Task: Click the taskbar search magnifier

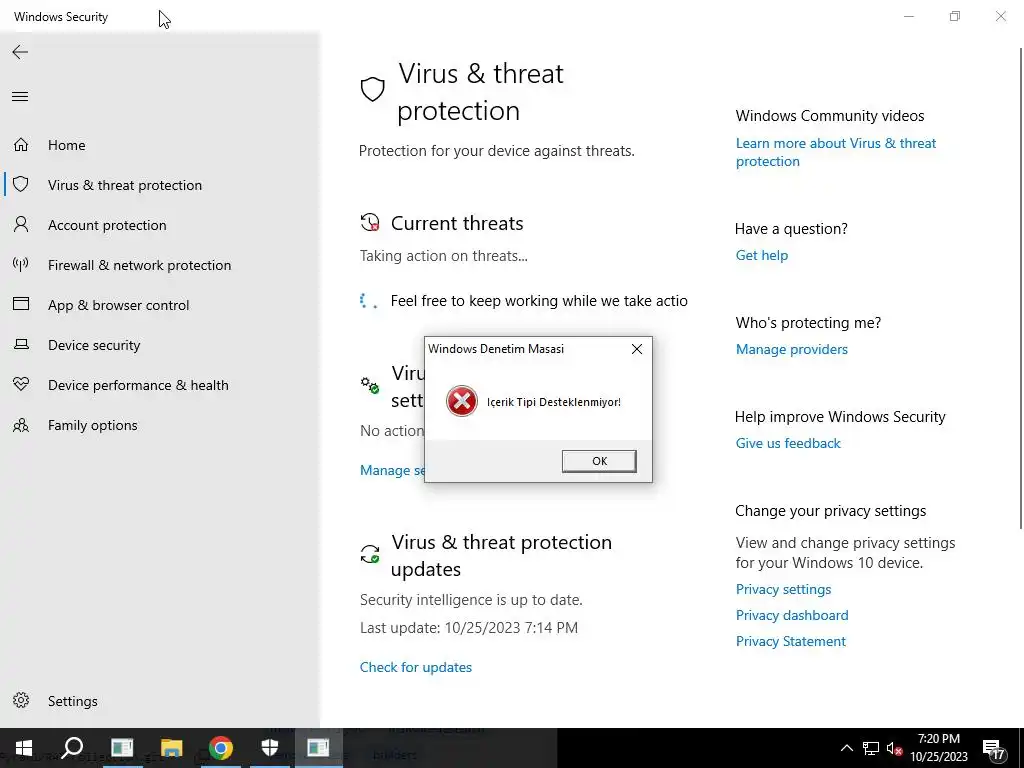Action: point(72,748)
